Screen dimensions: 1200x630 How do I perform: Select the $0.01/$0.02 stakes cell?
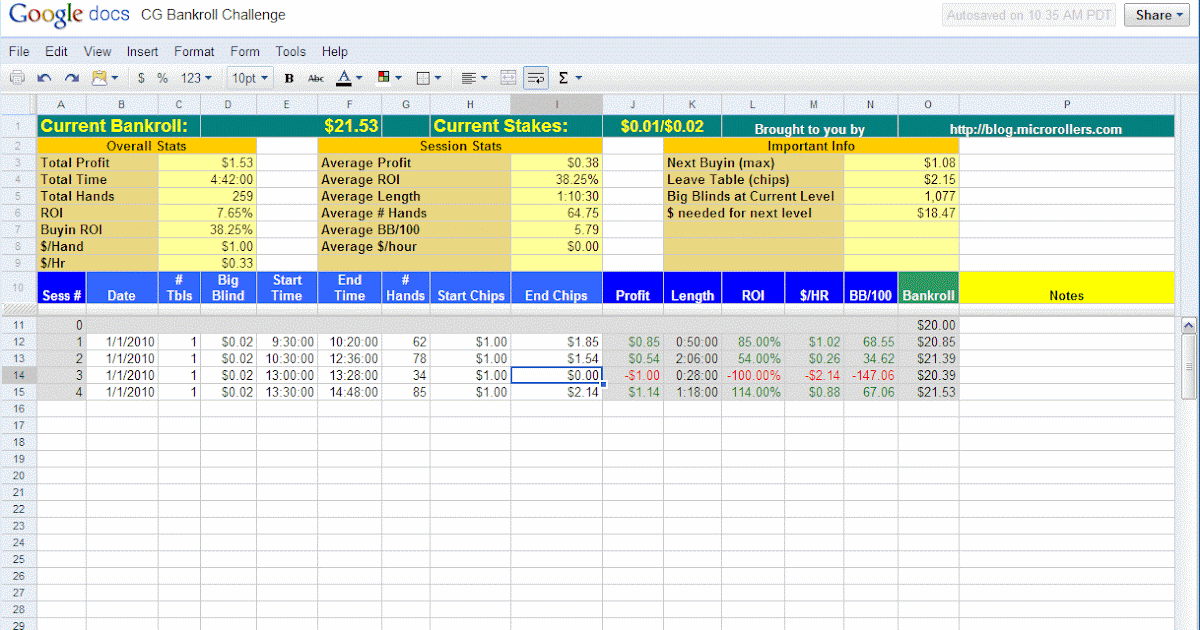point(662,126)
